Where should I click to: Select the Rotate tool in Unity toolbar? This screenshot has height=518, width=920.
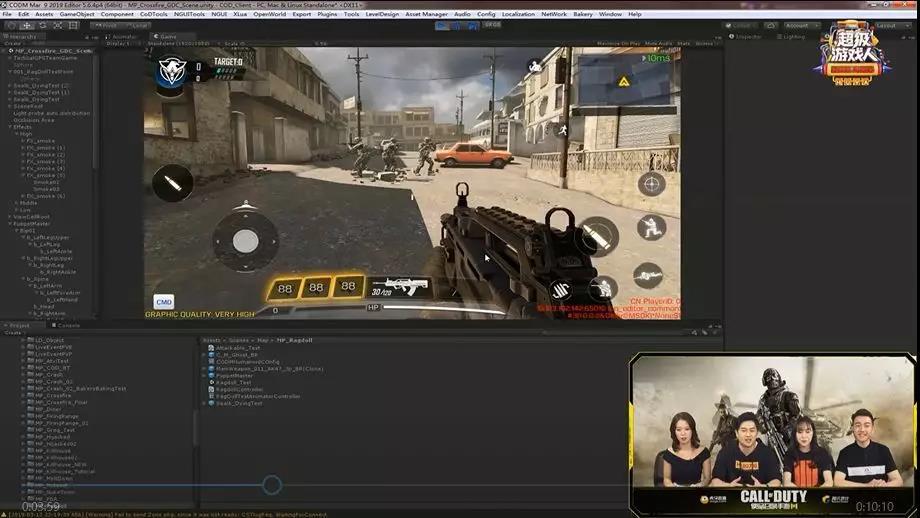coord(42,25)
